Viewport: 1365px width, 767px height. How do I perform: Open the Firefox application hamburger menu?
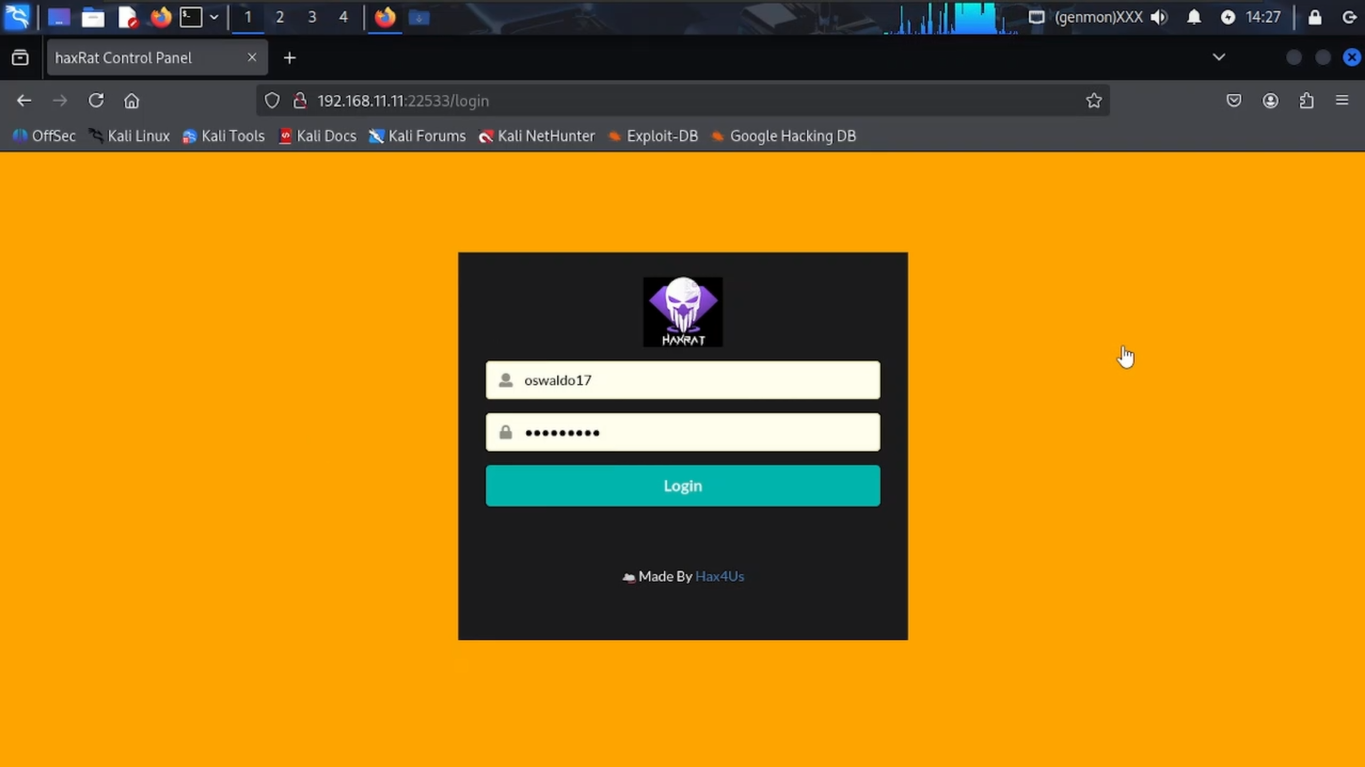click(x=1342, y=101)
